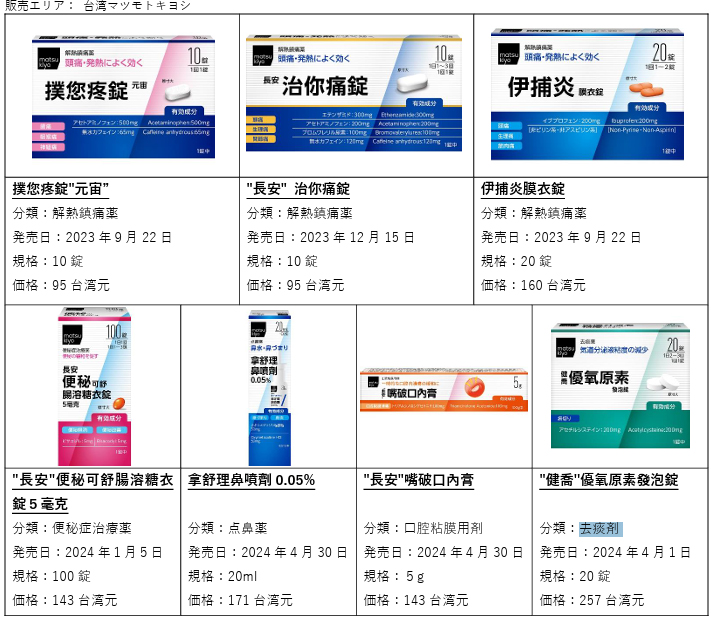
Task: Click the 伊捕炎 product box image
Action: [587, 94]
